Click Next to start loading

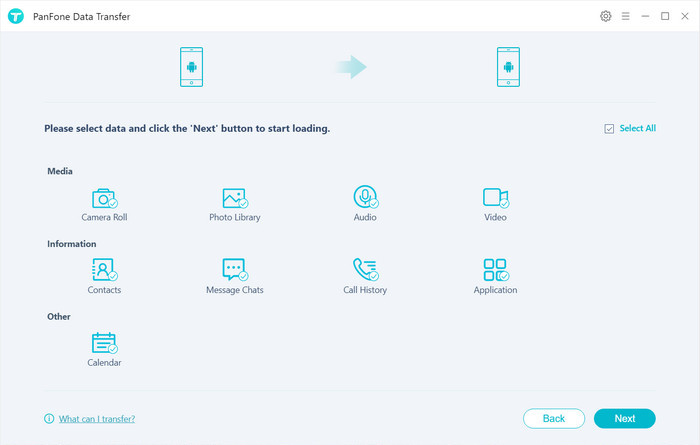pos(625,419)
